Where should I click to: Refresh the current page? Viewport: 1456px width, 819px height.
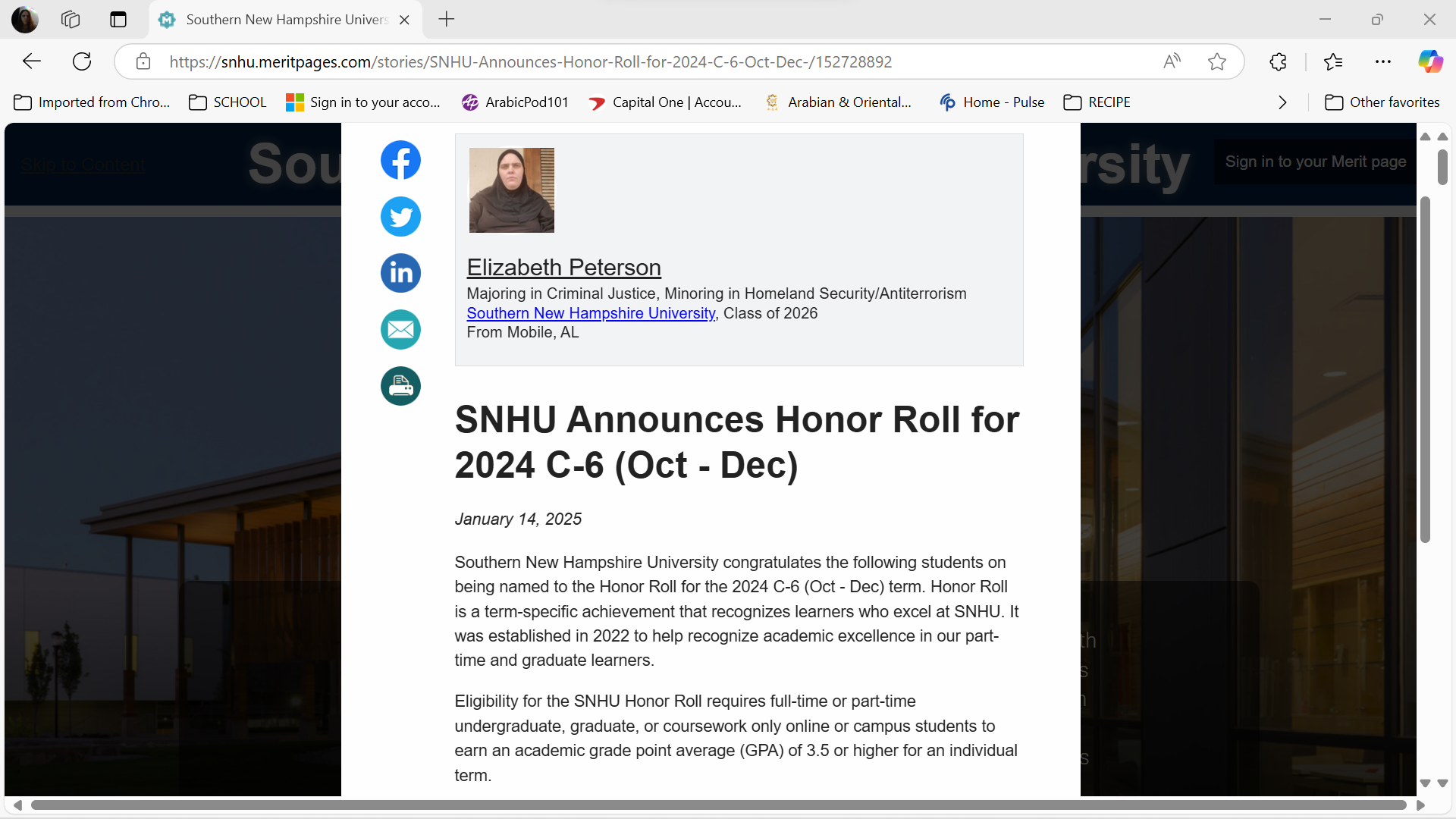click(x=82, y=61)
